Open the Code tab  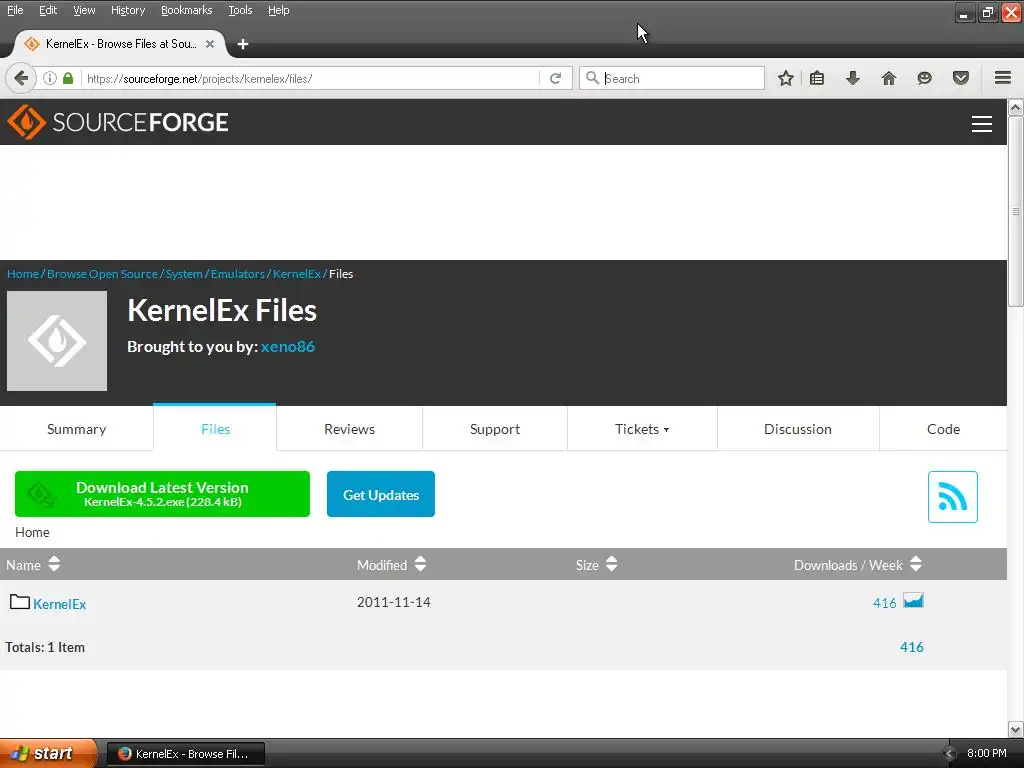point(943,429)
